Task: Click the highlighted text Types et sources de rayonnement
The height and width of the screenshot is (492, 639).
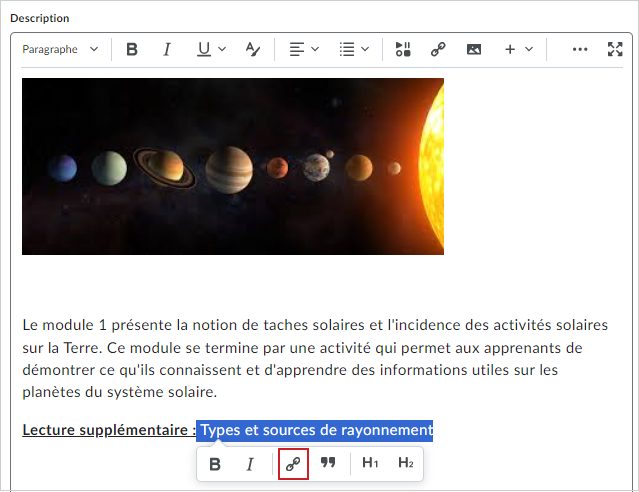Action: coord(315,430)
